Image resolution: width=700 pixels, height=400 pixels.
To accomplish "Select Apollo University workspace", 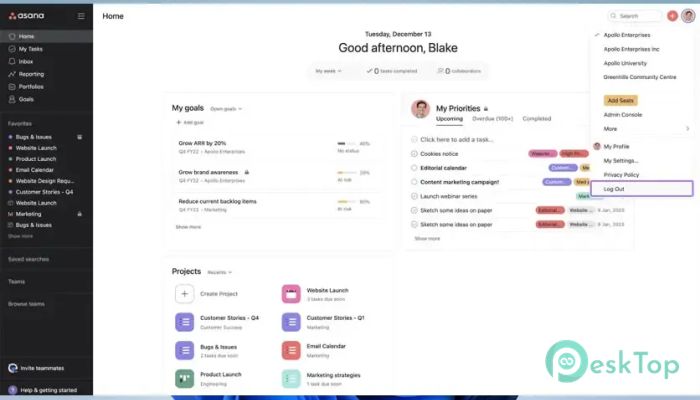I will [625, 63].
